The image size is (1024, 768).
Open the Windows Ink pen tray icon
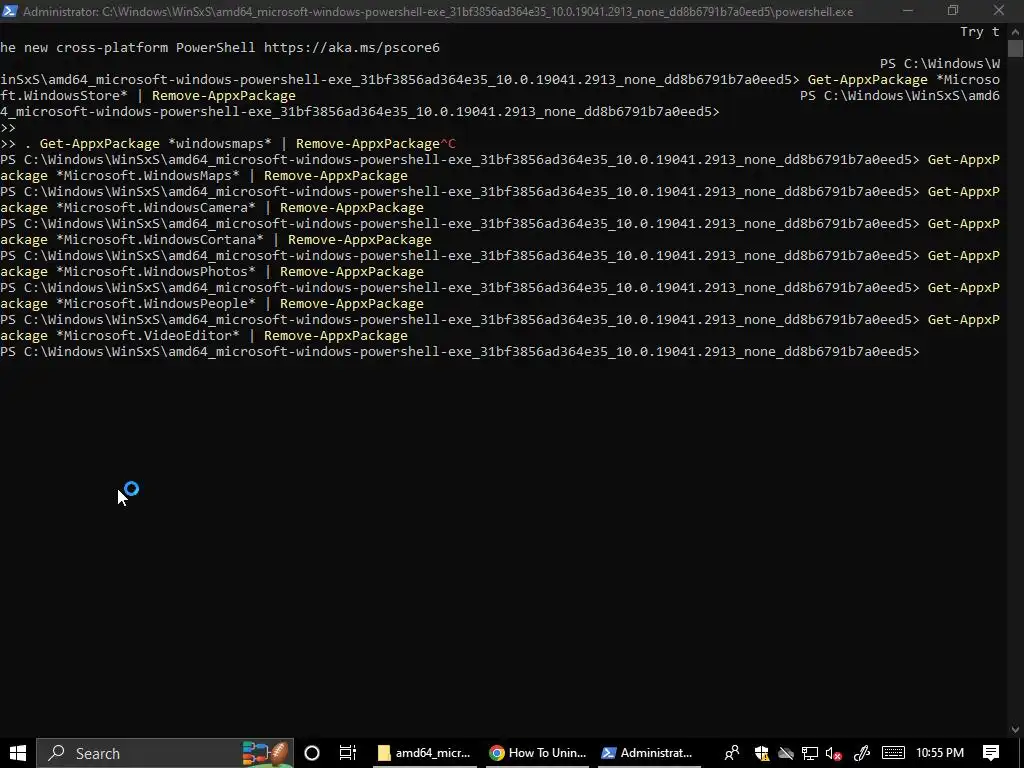(x=861, y=753)
